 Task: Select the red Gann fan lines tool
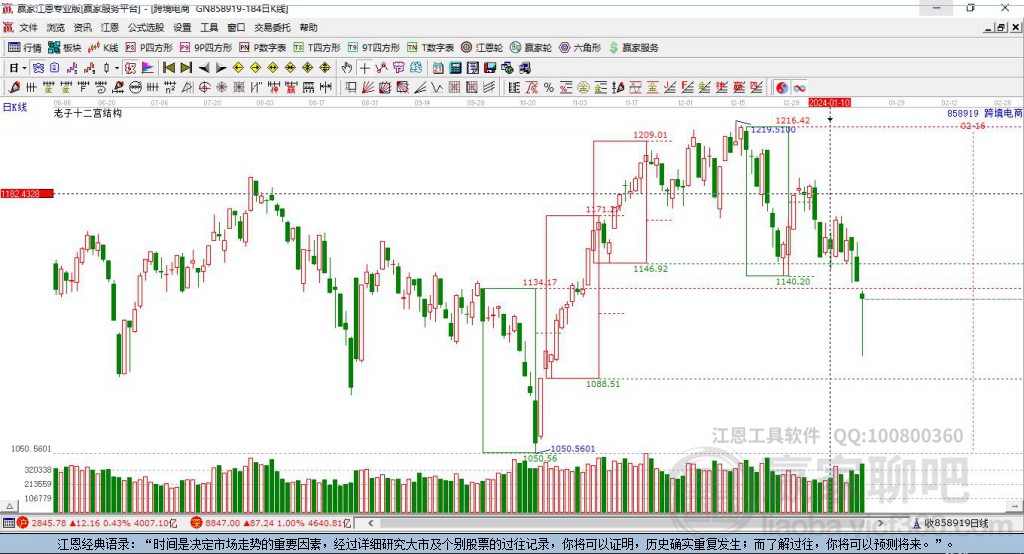point(368,87)
